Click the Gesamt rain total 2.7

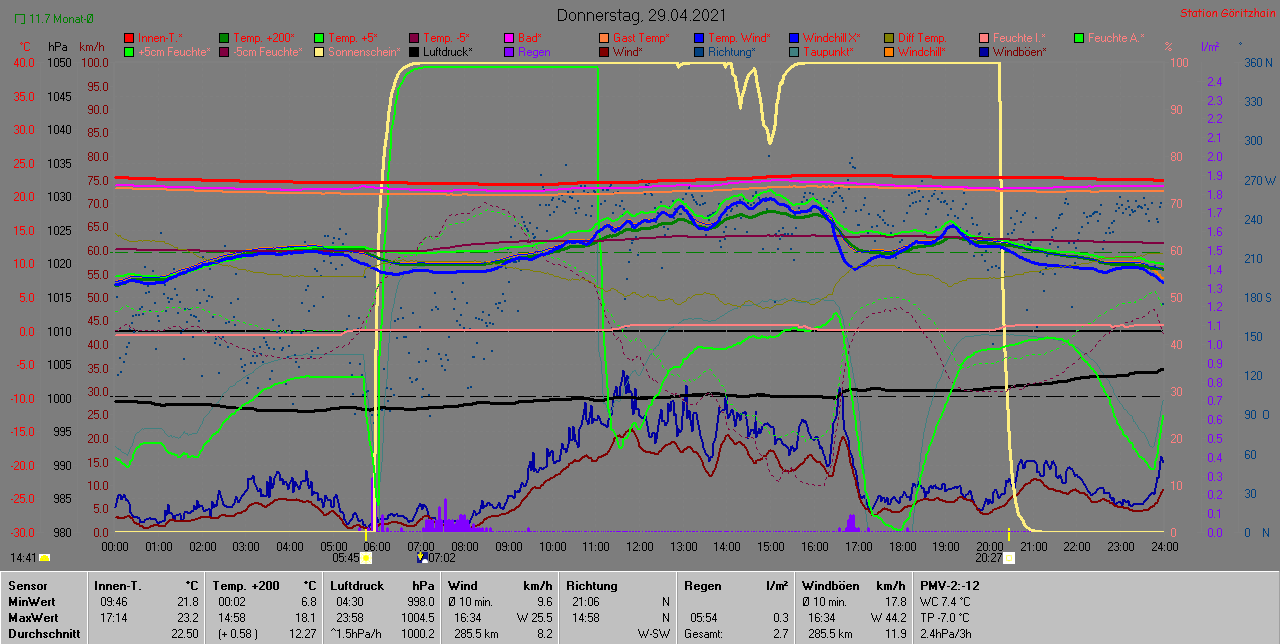[780, 634]
